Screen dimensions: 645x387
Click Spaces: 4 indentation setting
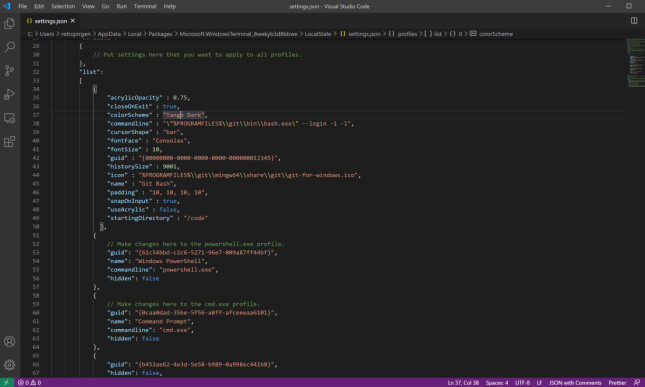click(x=497, y=382)
